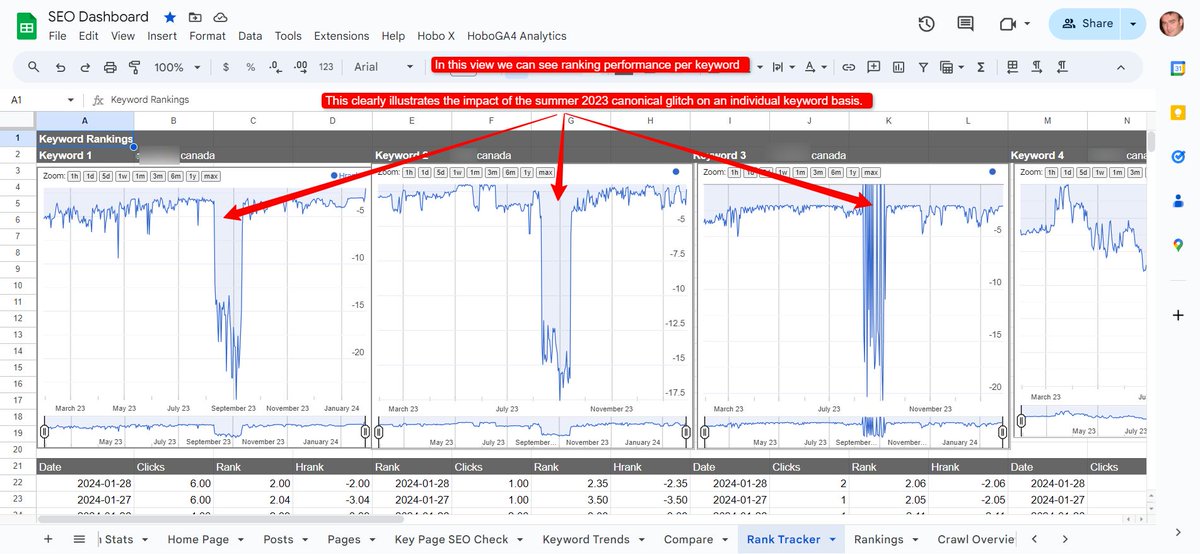The width and height of the screenshot is (1200, 554).
Task: Grab Keyword 1 chart right range handle
Action: (365, 431)
